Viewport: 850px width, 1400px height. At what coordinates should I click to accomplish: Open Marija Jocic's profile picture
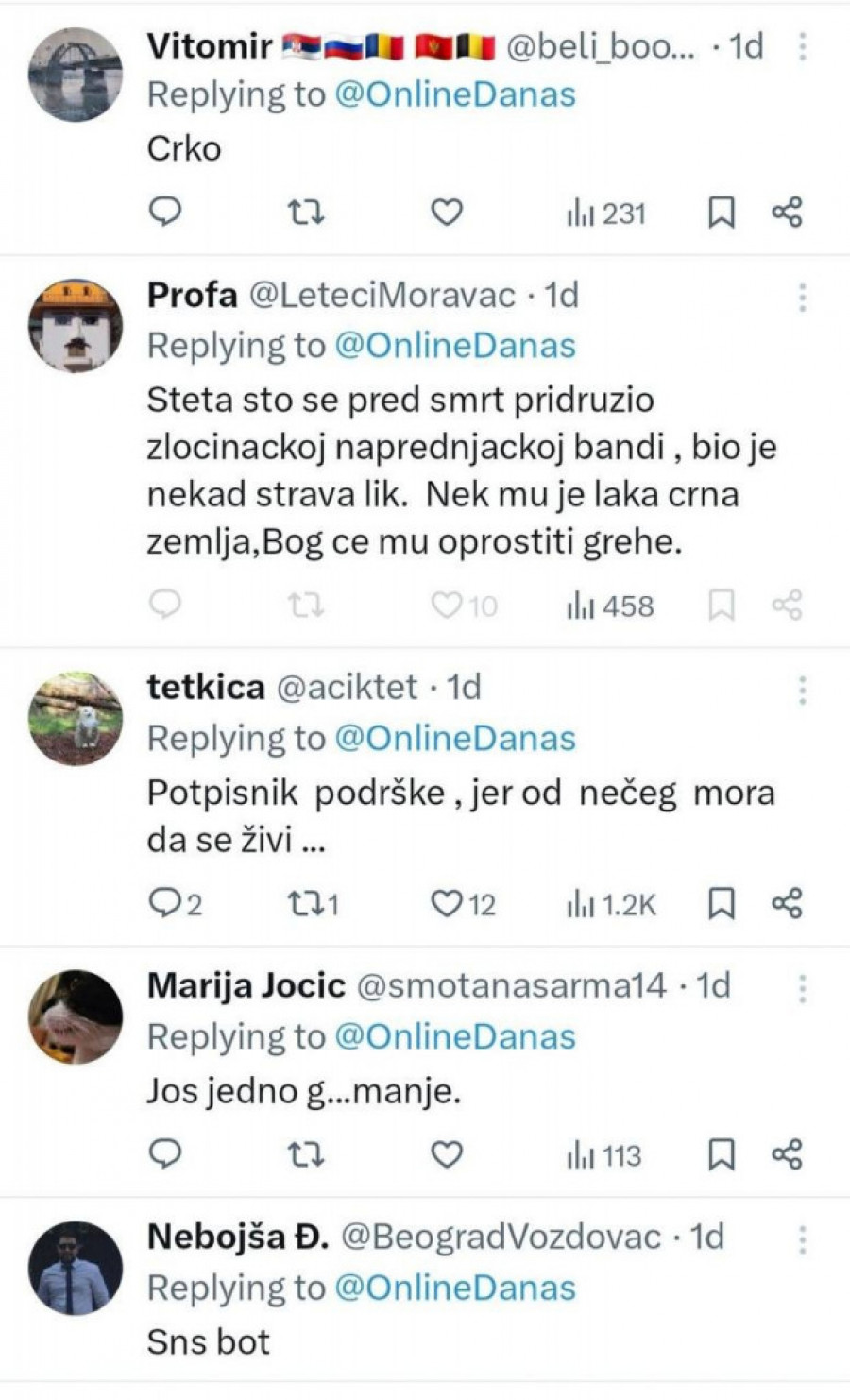(x=76, y=1016)
